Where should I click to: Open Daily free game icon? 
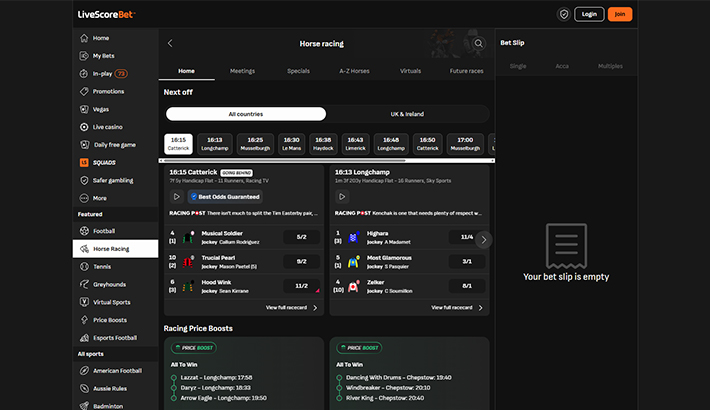(84, 145)
